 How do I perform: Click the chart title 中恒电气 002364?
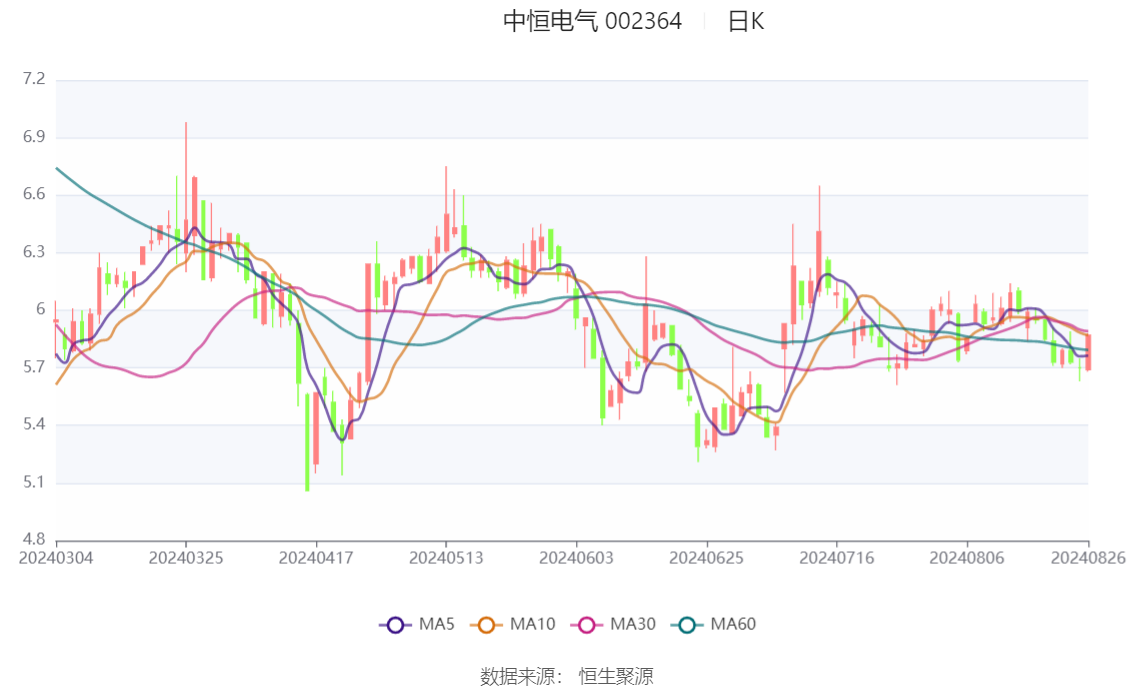pyautogui.click(x=592, y=21)
